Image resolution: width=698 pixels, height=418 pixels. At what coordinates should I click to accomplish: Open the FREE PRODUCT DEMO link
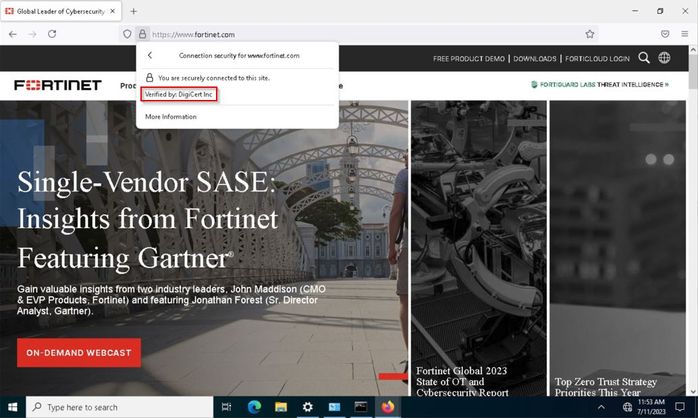(470, 59)
